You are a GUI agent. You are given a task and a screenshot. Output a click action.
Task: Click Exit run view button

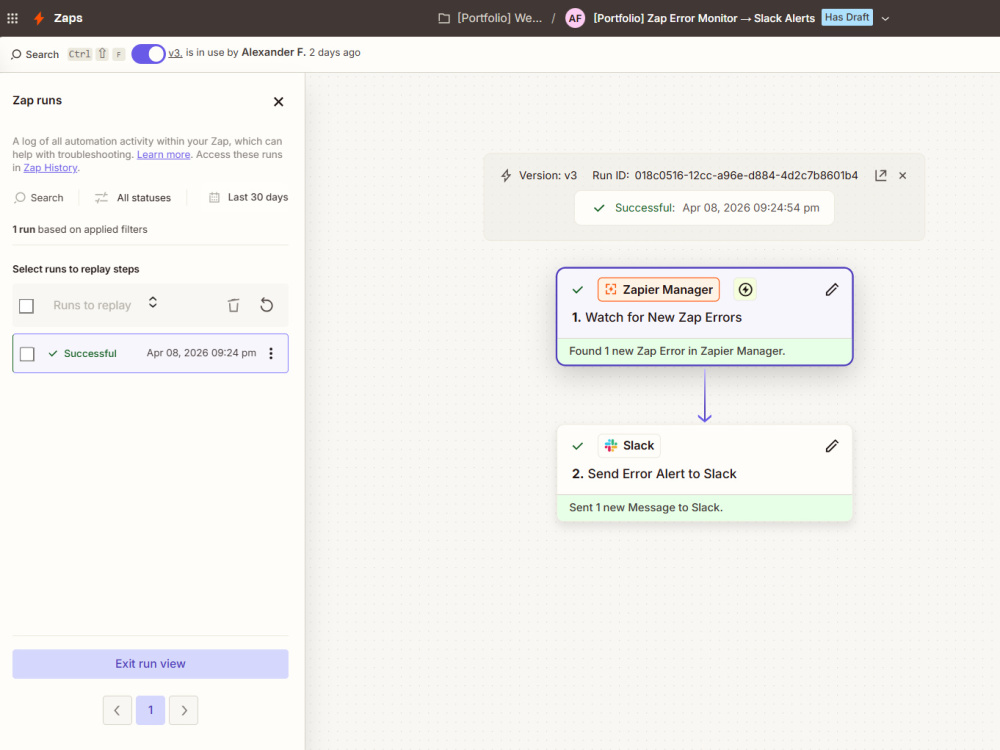151,664
